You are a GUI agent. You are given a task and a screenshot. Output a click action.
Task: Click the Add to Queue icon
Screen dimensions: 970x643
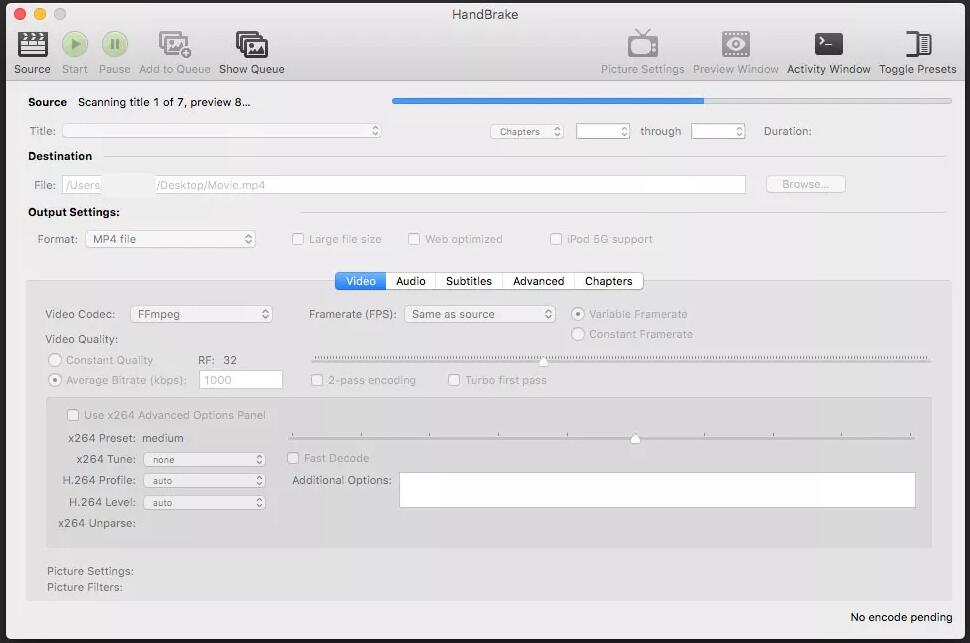tap(174, 45)
